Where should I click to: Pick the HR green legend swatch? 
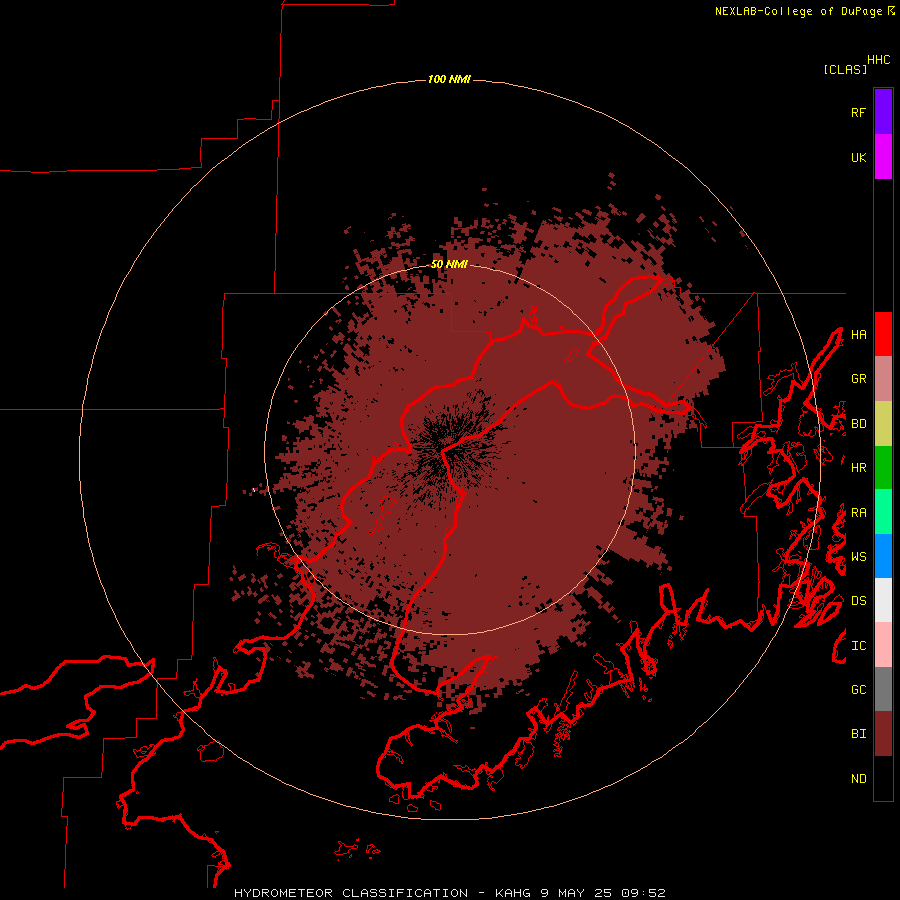click(x=883, y=467)
